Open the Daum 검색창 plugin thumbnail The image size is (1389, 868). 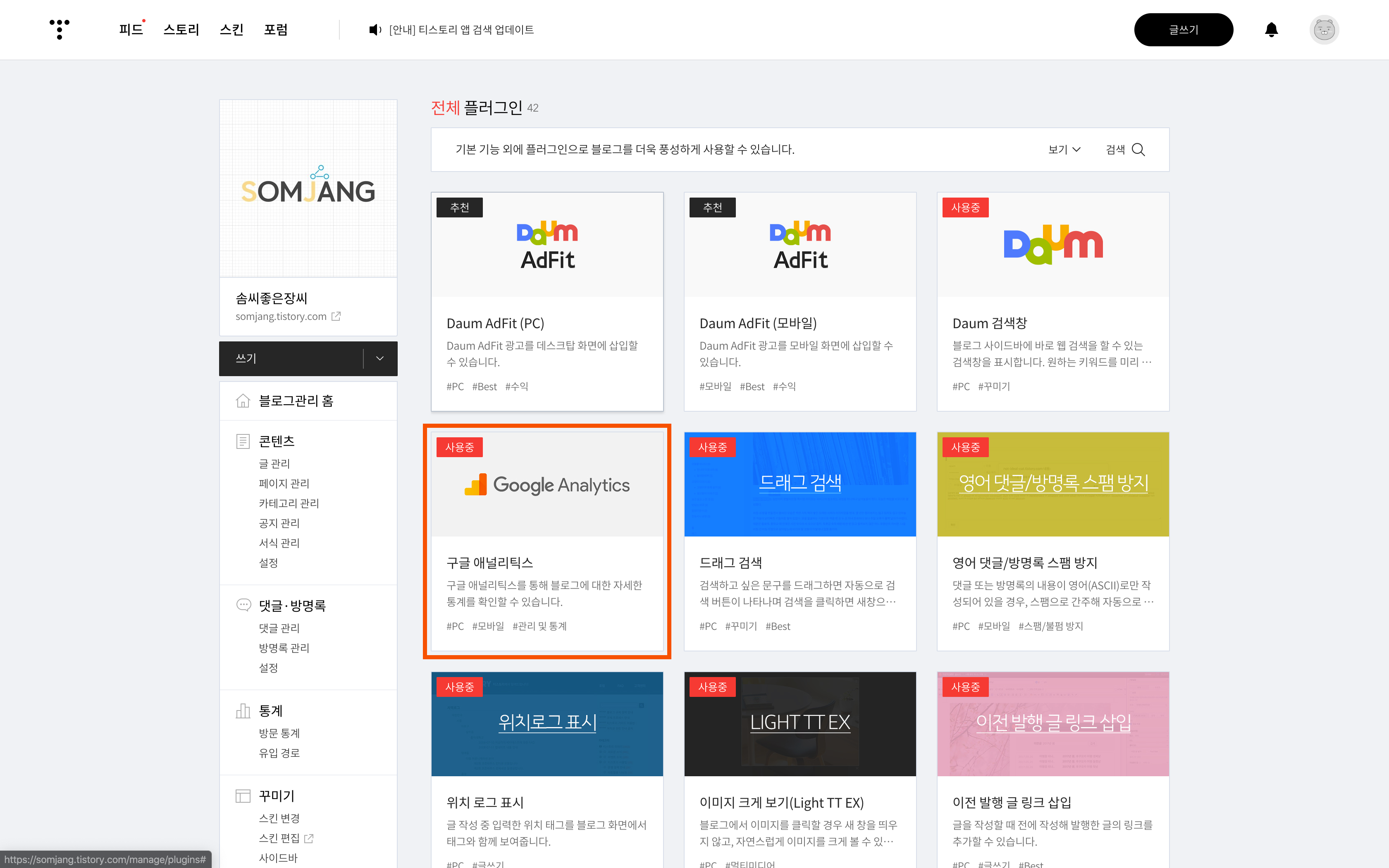pyautogui.click(x=1052, y=245)
